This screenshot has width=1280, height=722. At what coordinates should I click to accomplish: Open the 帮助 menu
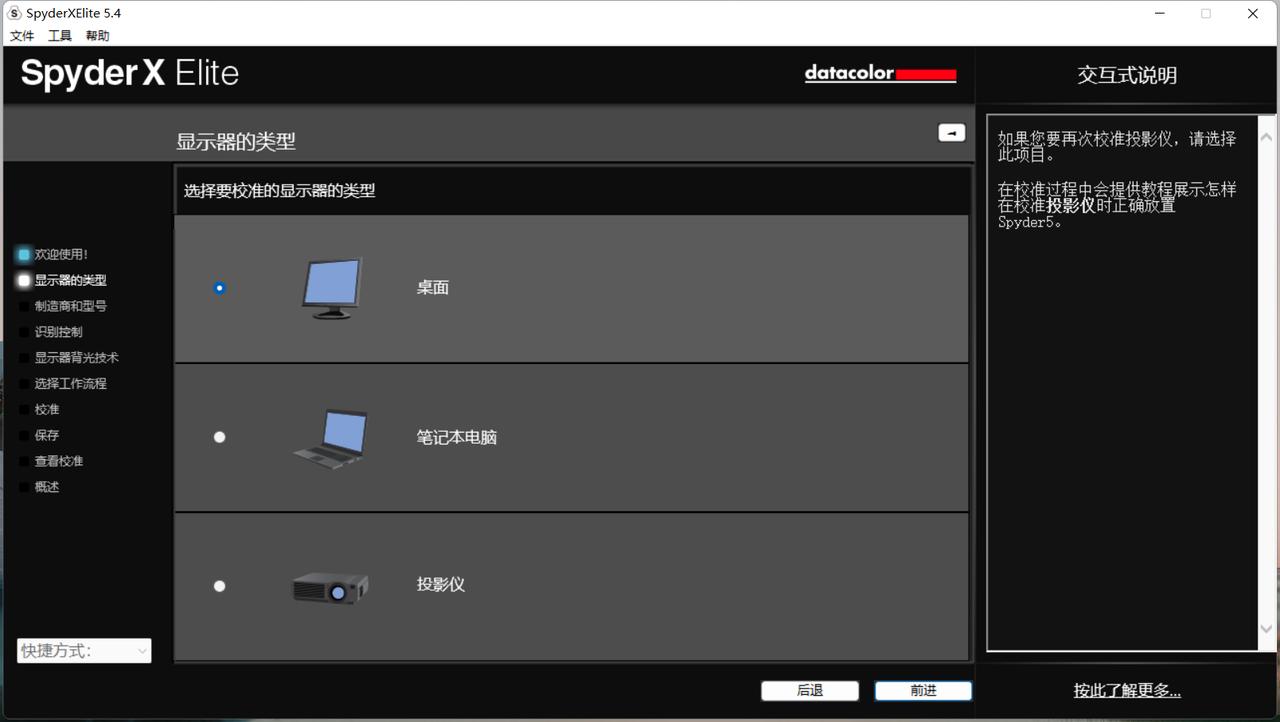pyautogui.click(x=98, y=36)
